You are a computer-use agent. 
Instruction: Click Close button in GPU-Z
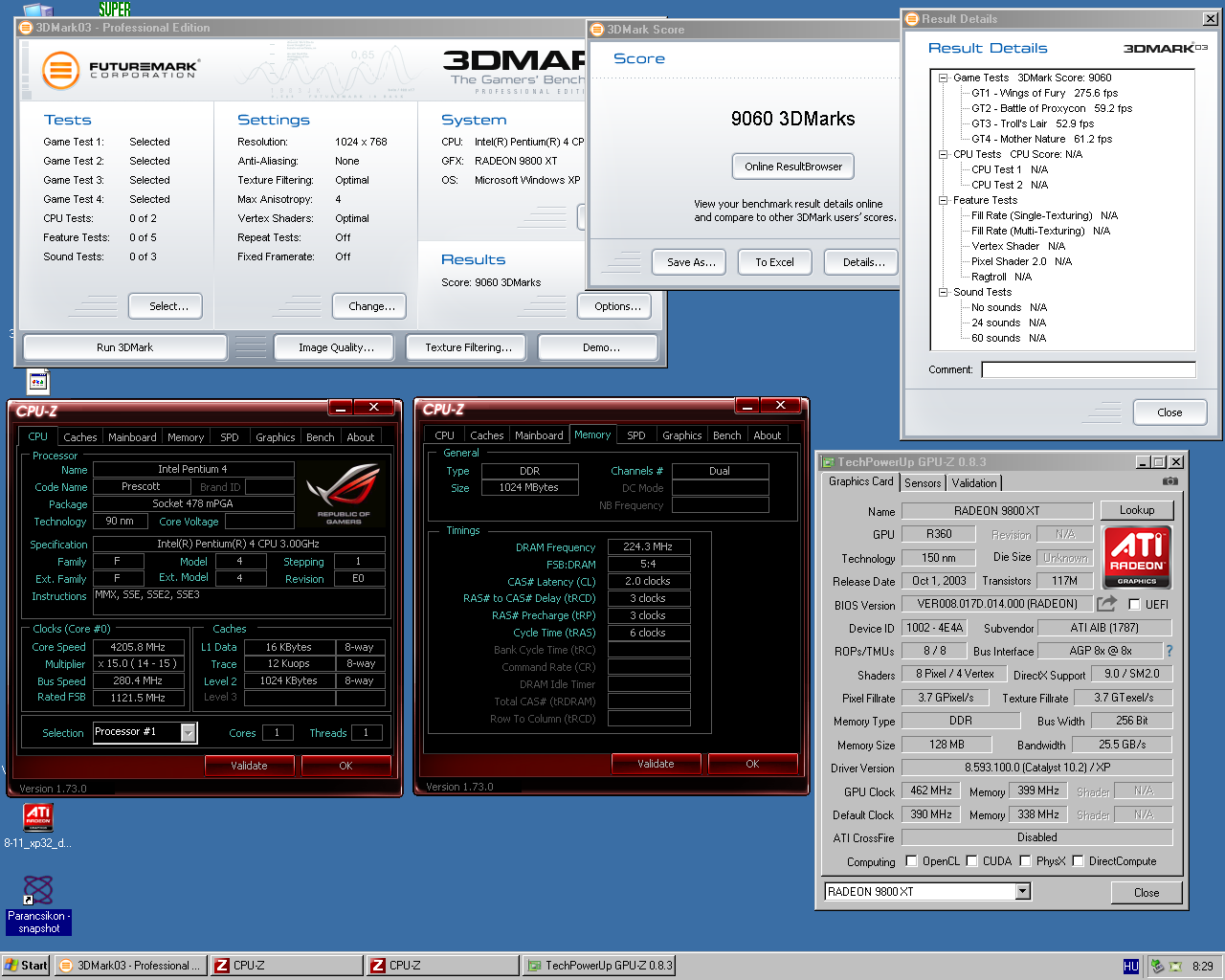1147,893
